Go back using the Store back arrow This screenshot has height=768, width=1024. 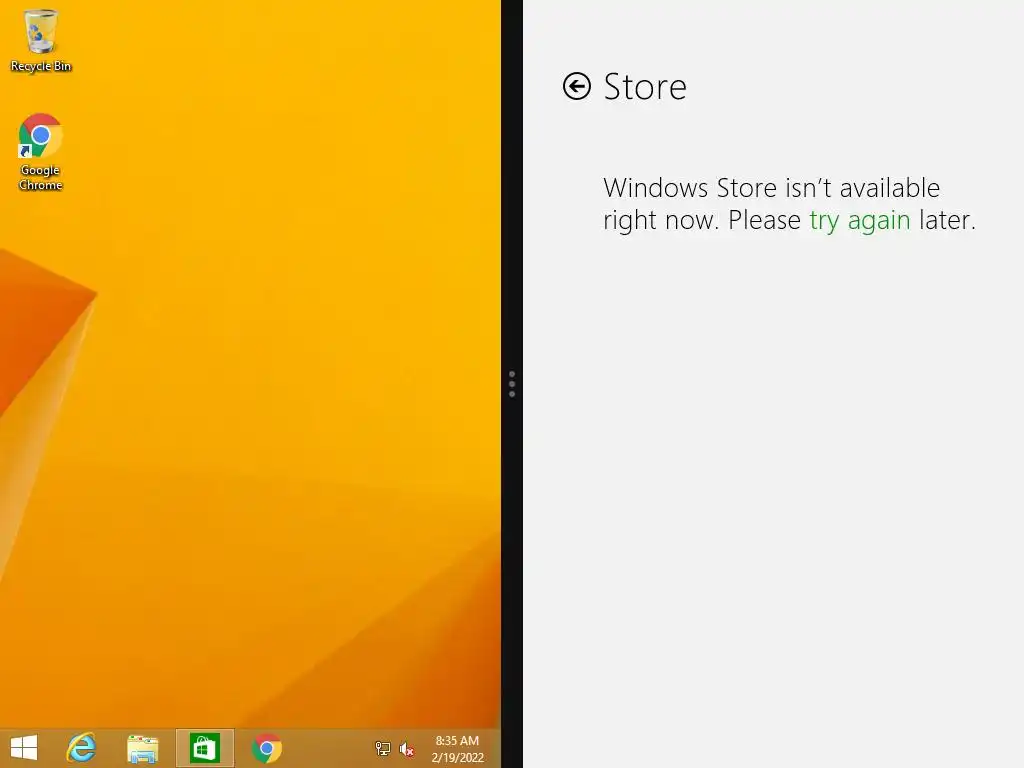point(577,86)
